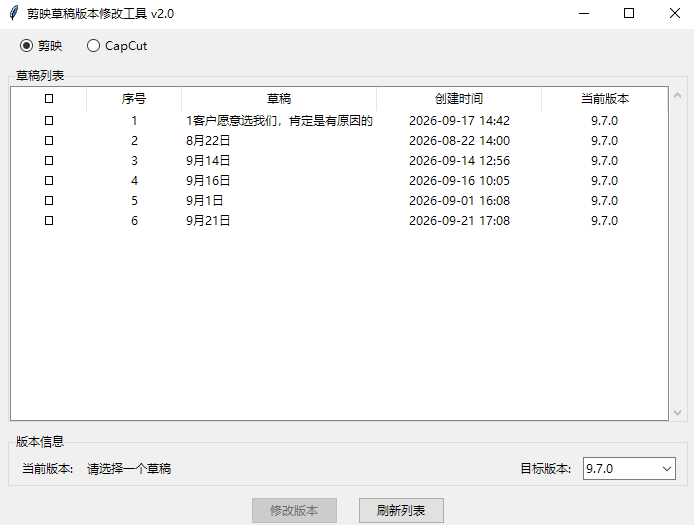Click sequence number 4 in the list

pos(134,180)
